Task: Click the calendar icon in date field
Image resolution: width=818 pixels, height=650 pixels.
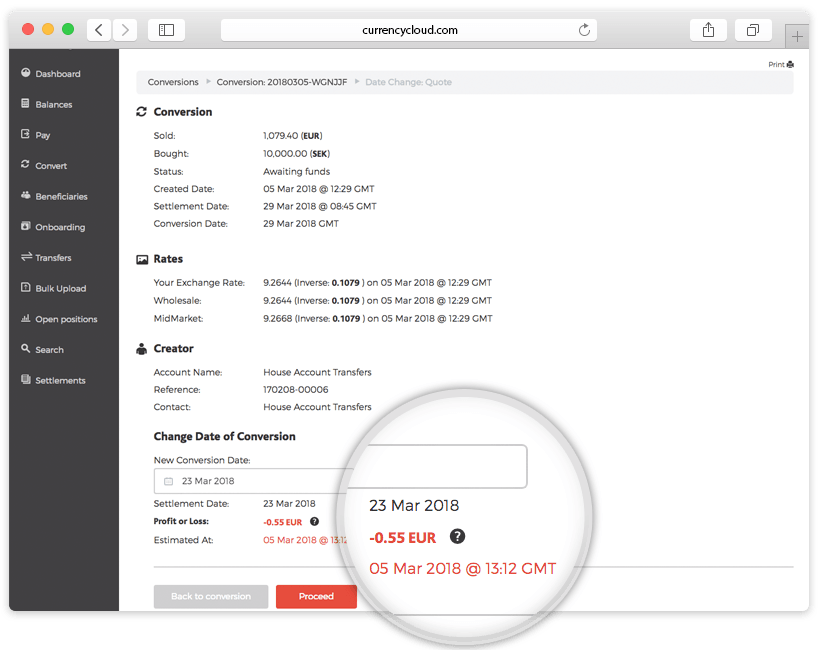Action: coord(169,481)
